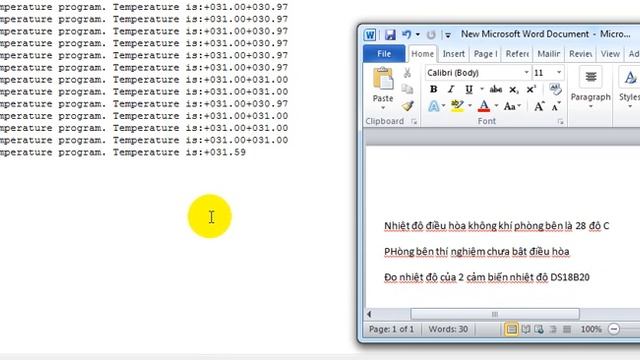Open the font color dropdown arrow
The image size is (640, 360).
(496, 106)
